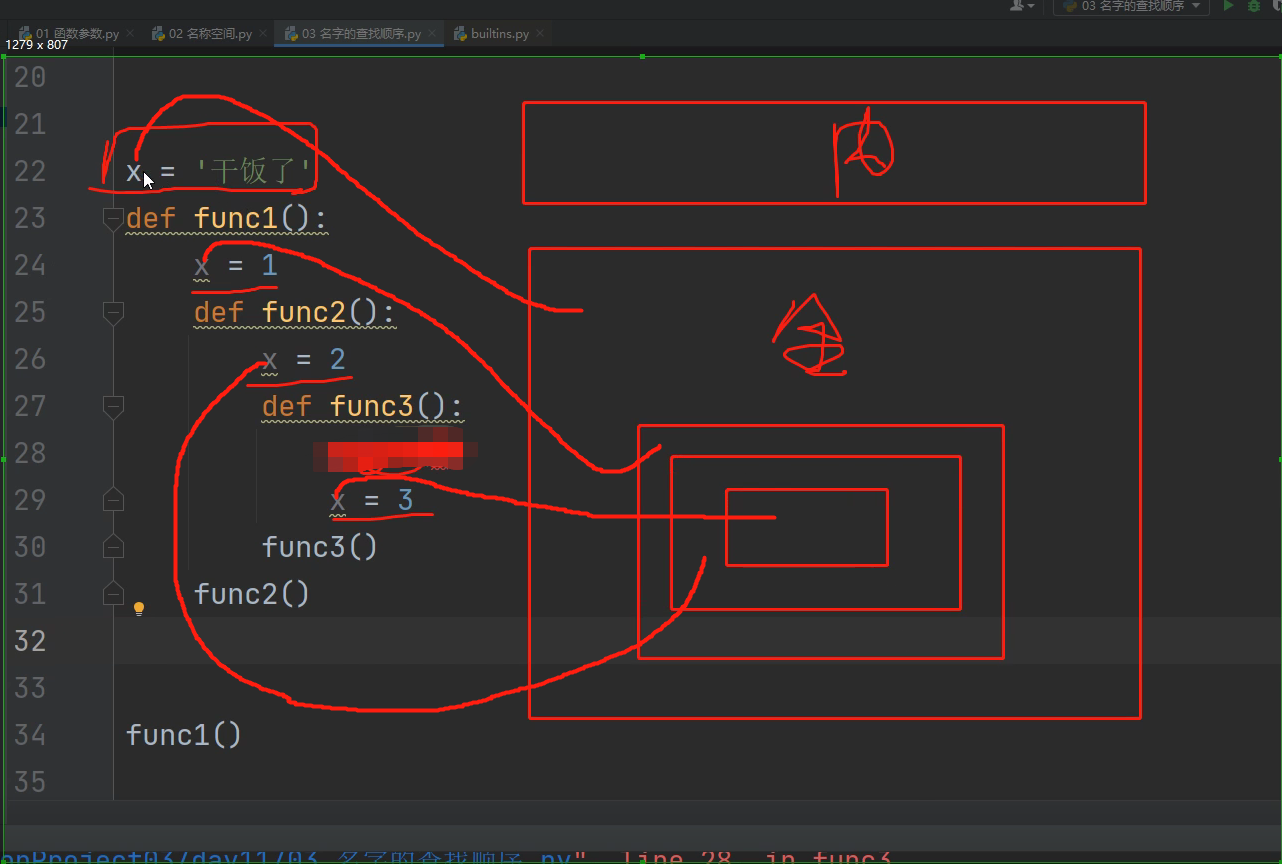The width and height of the screenshot is (1282, 864).
Task: Open the run configuration dropdown 03 名字的查找顺序
Action: click(x=1131, y=6)
